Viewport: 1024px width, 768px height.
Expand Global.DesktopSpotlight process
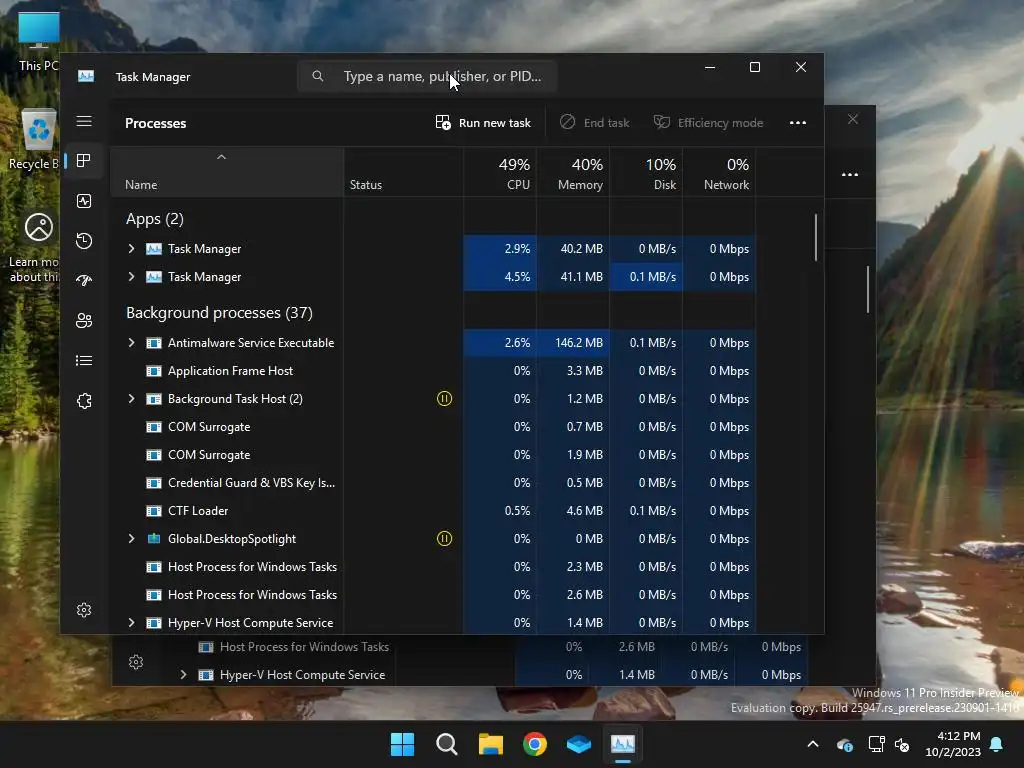coord(131,539)
